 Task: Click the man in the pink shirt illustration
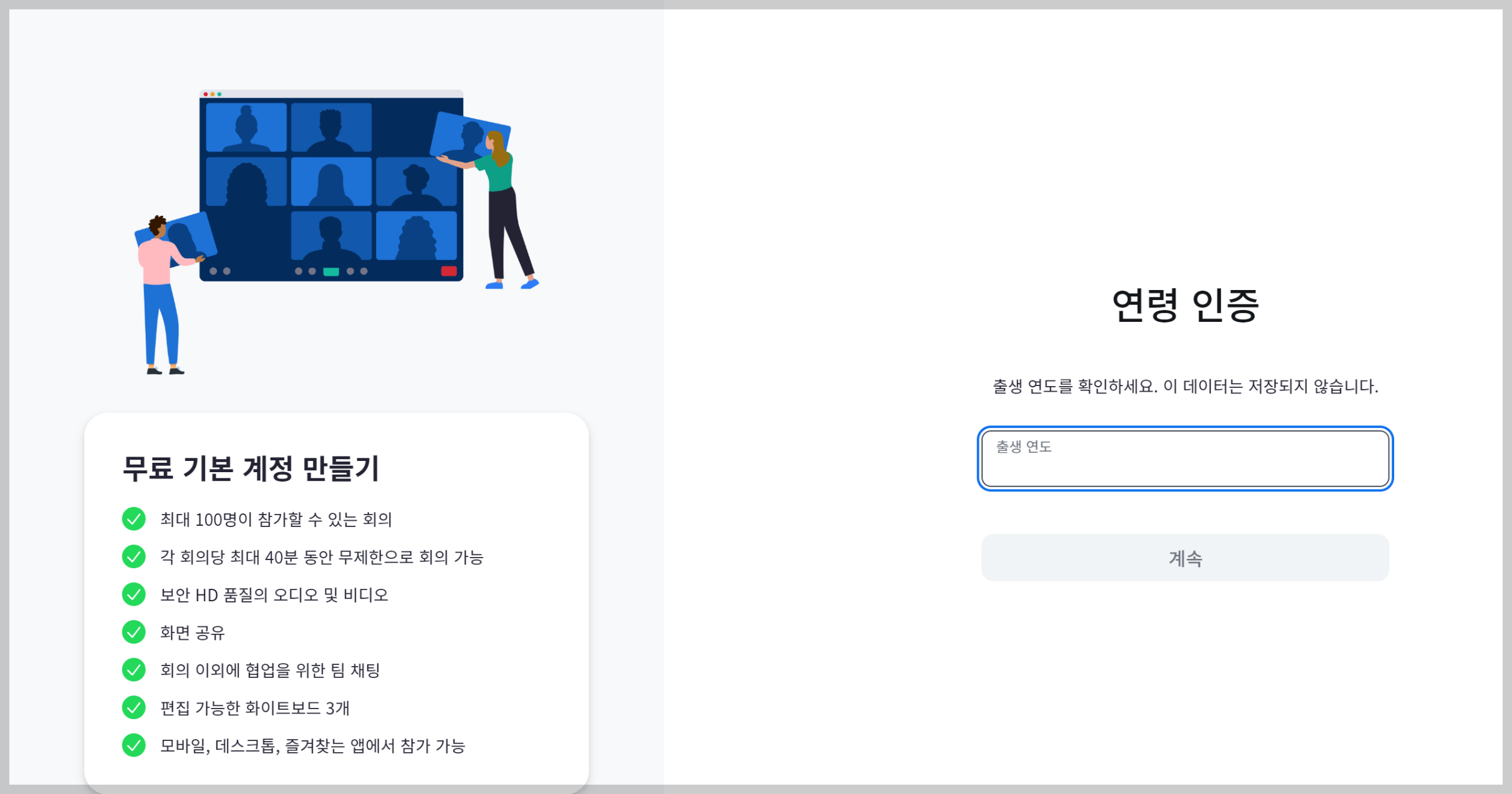(x=163, y=294)
